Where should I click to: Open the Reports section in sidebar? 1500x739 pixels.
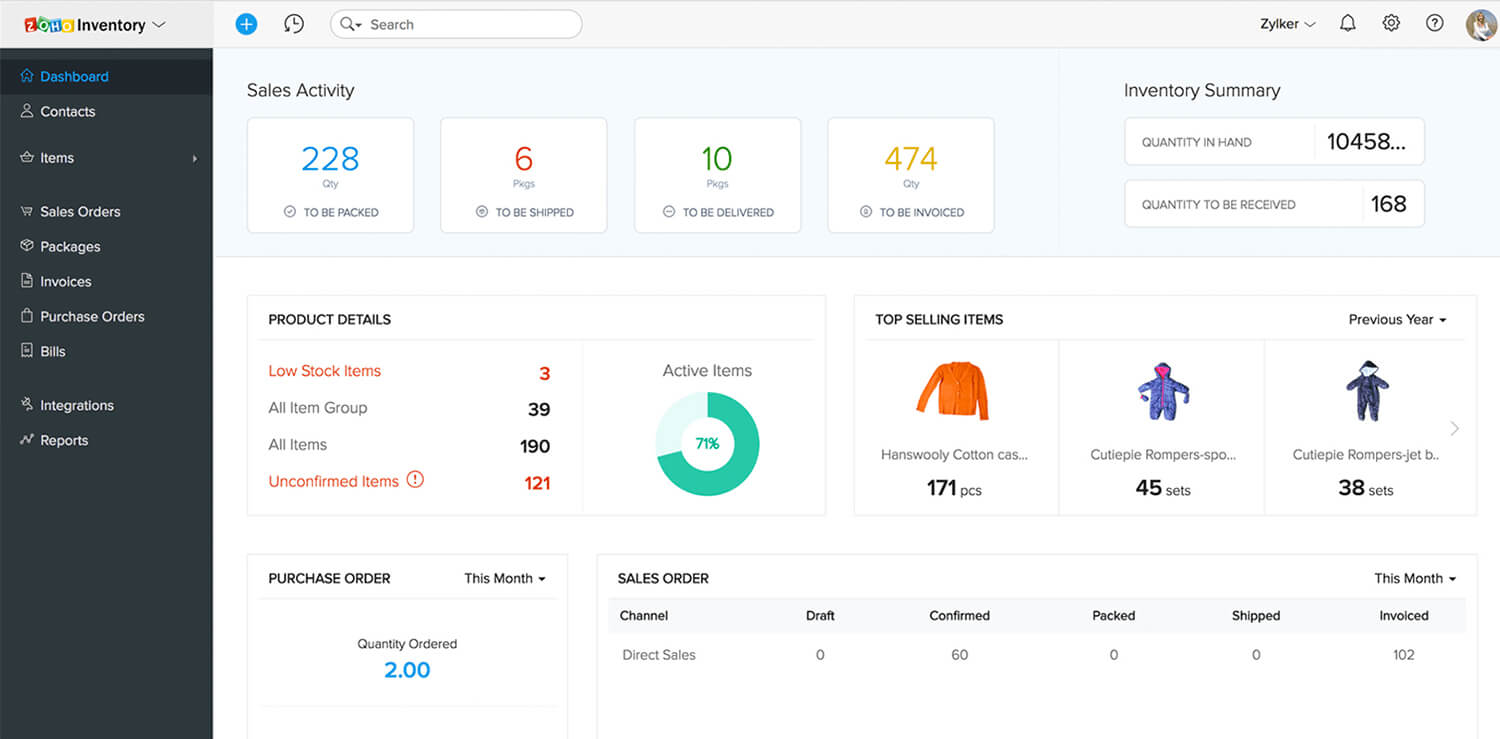pyautogui.click(x=64, y=440)
